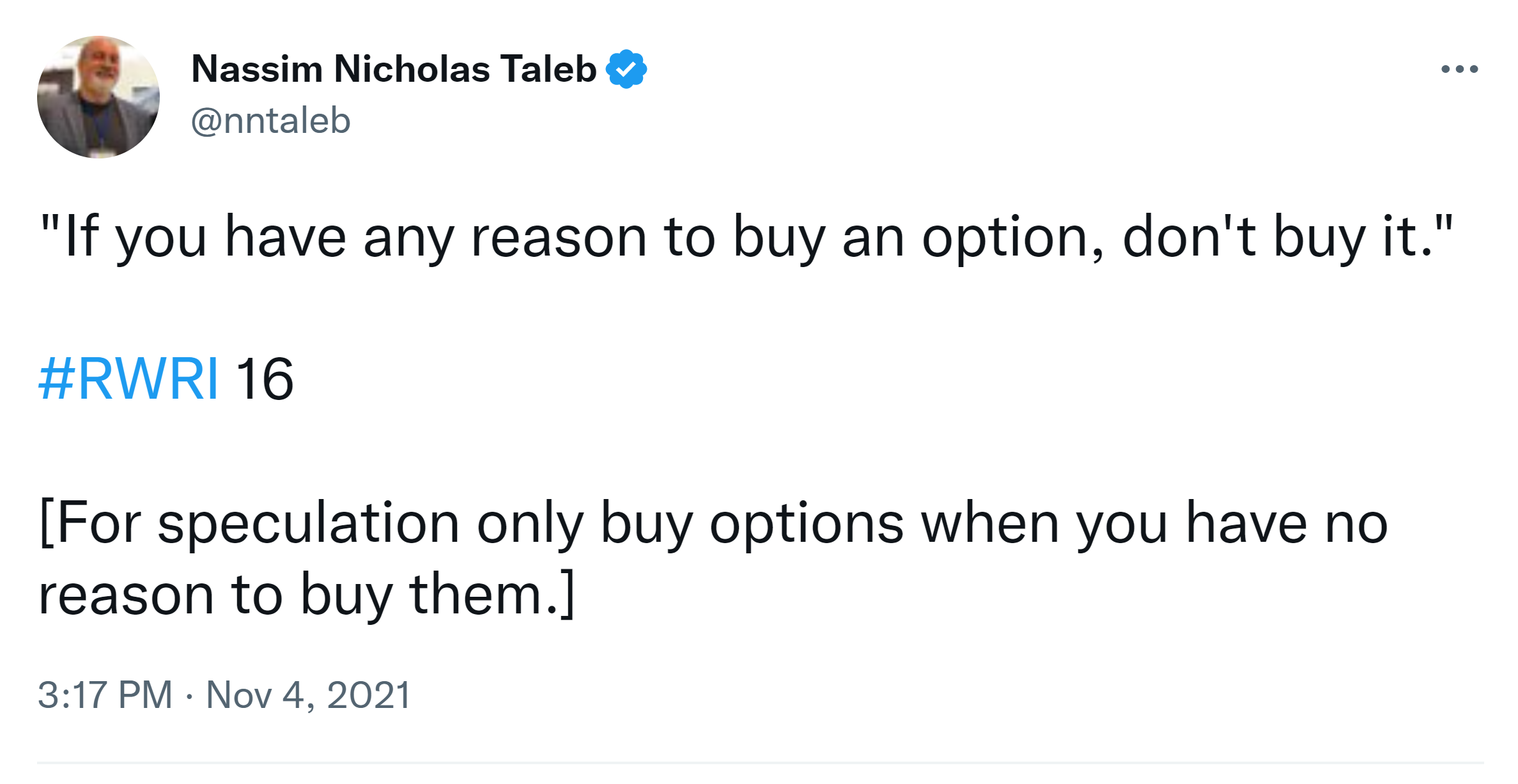Screen dimensions: 1518x784
Task: Click the blue verified checkmark badge
Action: (x=626, y=69)
